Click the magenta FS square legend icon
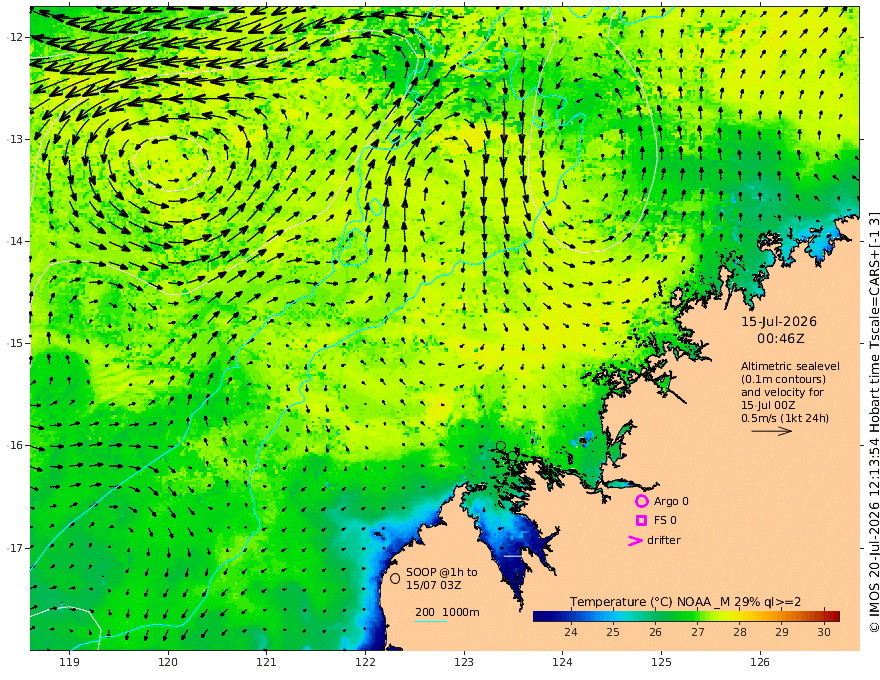This screenshot has width=880, height=680. coord(641,521)
